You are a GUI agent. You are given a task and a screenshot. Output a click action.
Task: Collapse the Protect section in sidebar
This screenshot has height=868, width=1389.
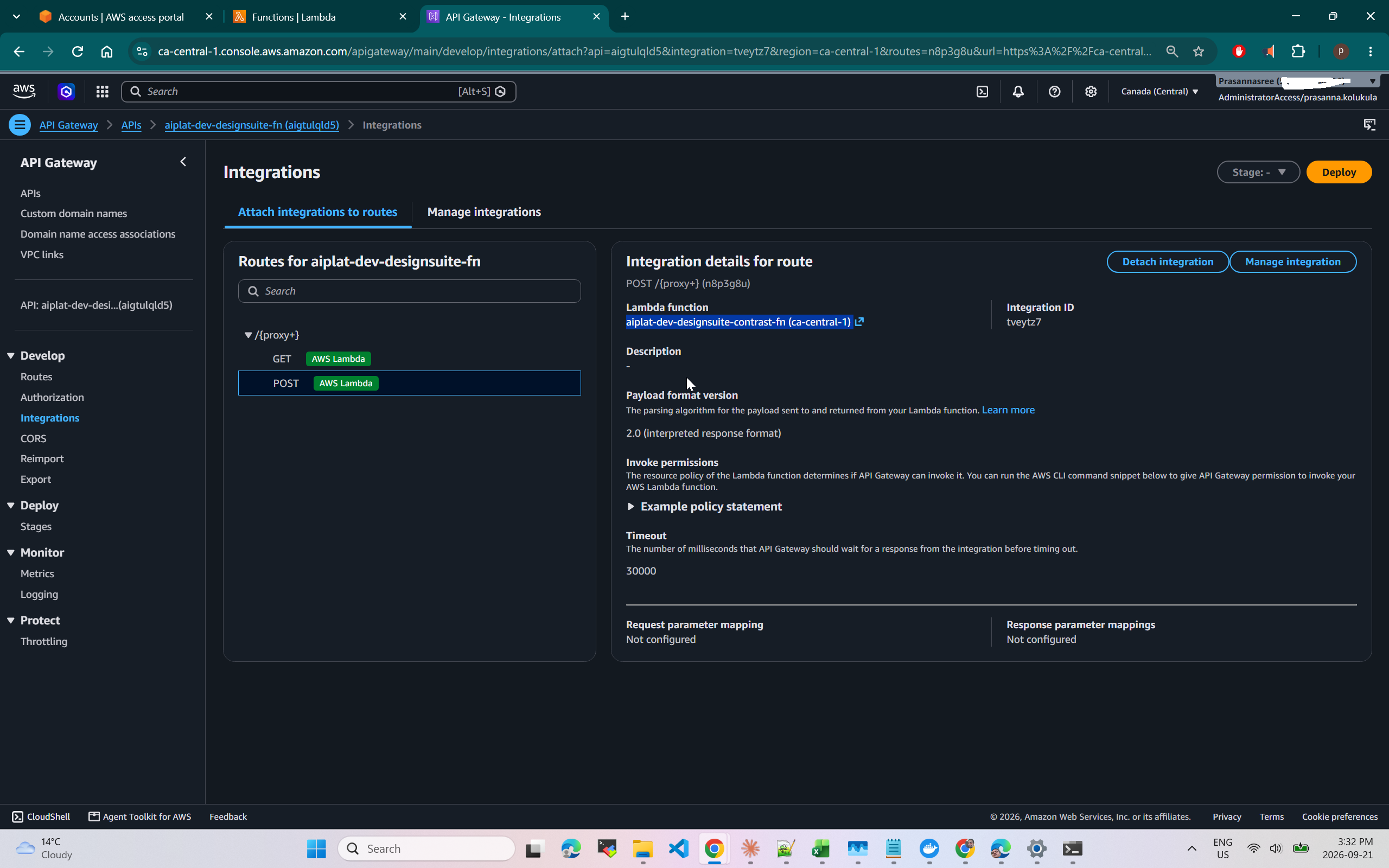11,620
